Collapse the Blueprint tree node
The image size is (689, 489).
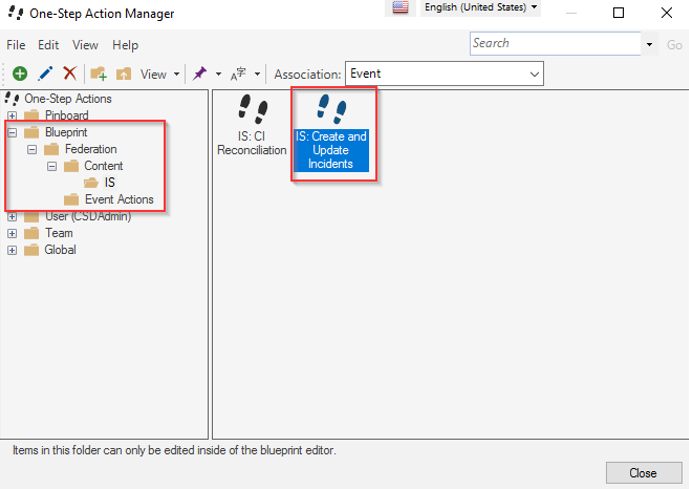[12, 133]
